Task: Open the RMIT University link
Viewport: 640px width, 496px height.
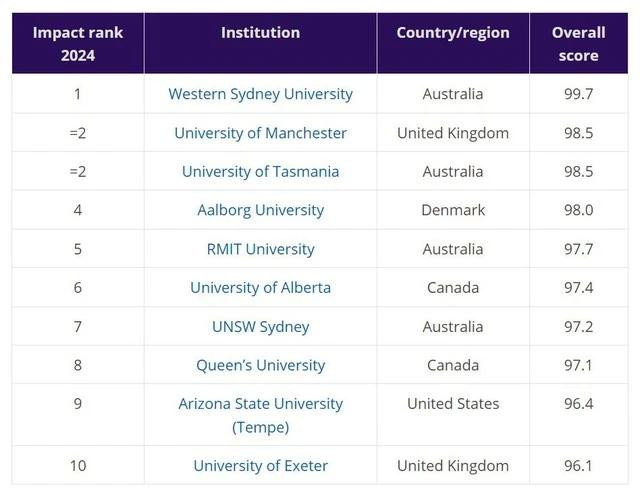Action: tap(260, 249)
